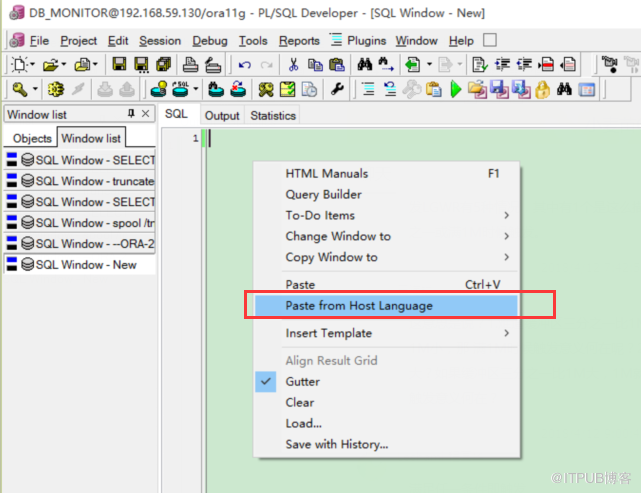The image size is (641, 493).
Task: Open Query Builder from context menu
Action: tap(386, 195)
